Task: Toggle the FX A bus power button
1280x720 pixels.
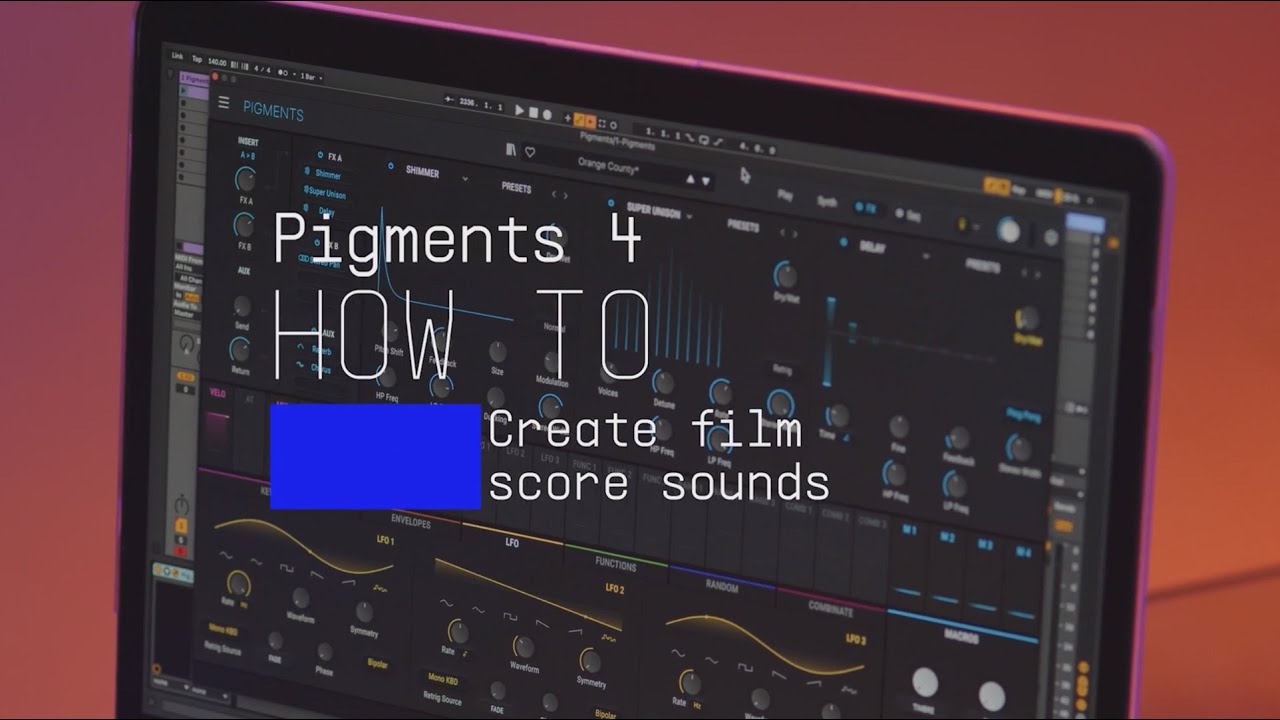Action: coord(319,156)
